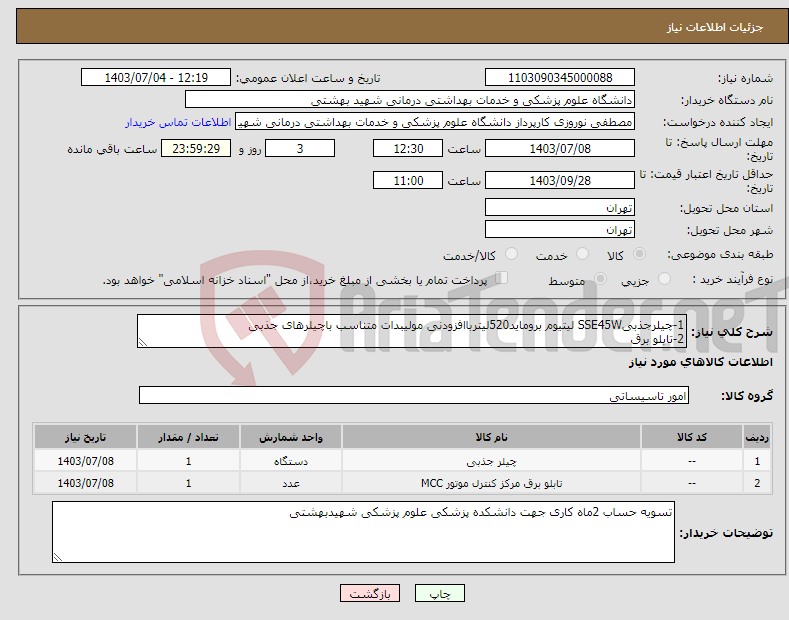Select the جزیی purchase type radio

coord(664,279)
